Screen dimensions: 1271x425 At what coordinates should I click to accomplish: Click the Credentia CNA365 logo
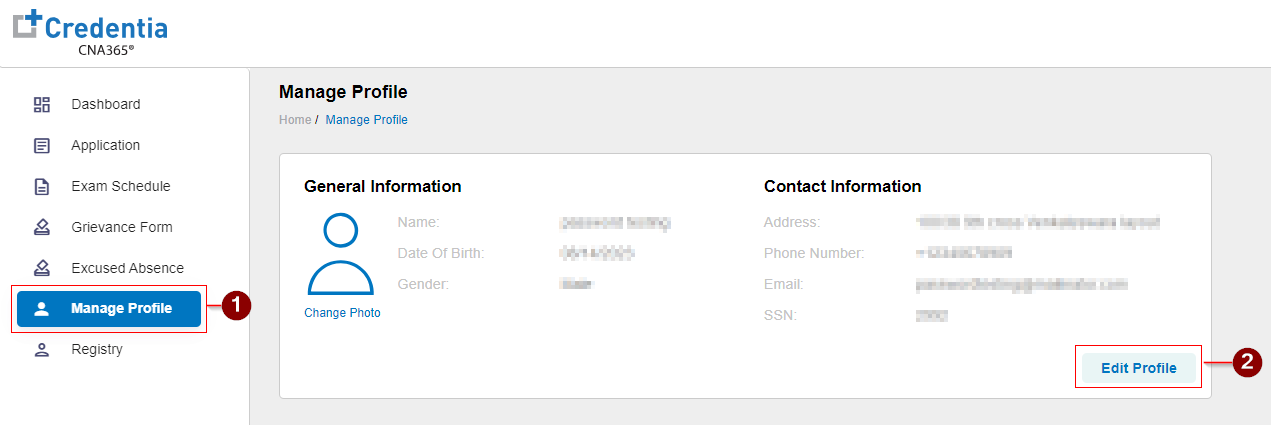coord(90,33)
